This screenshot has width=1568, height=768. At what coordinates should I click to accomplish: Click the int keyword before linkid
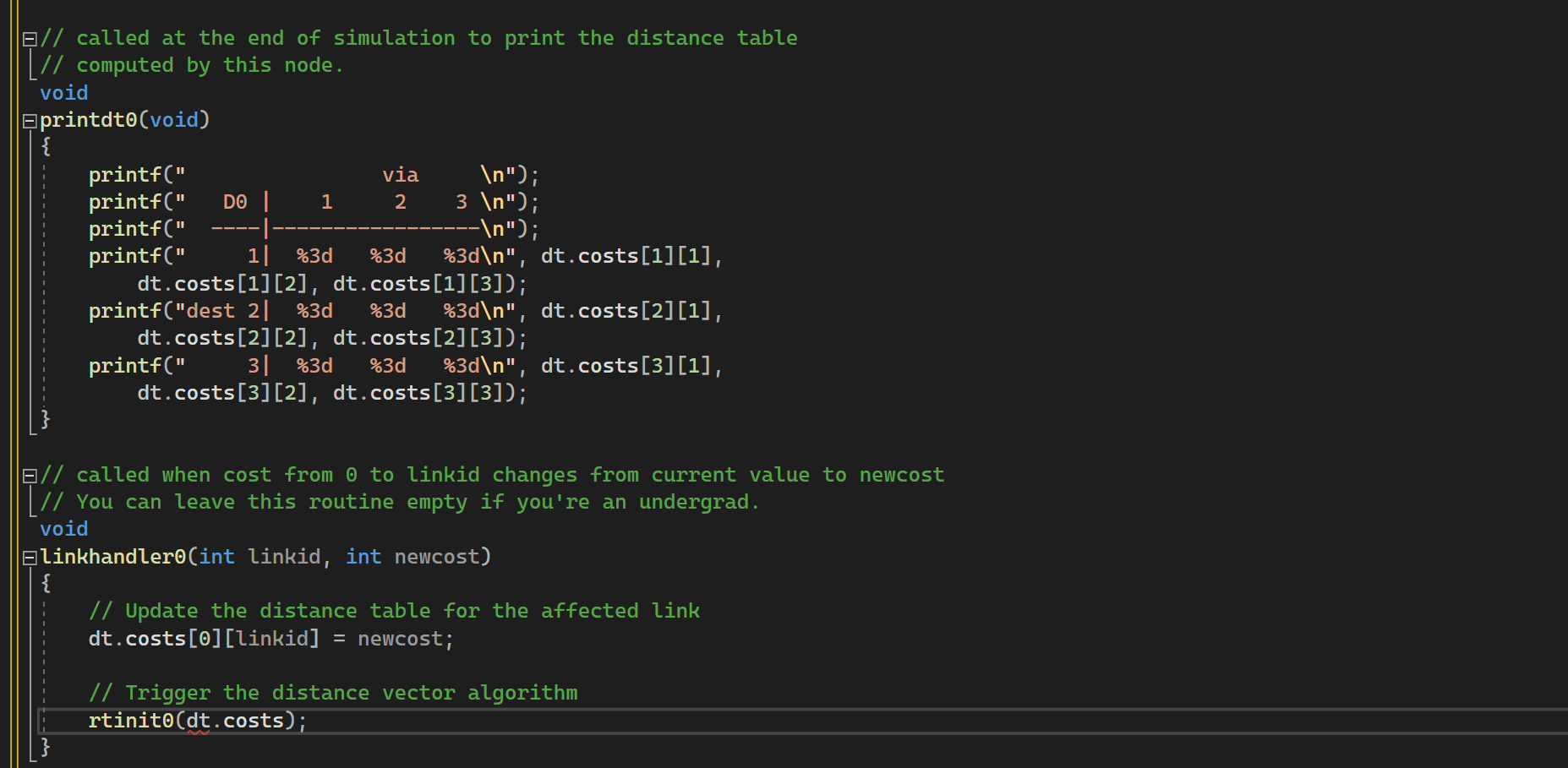[x=216, y=557]
